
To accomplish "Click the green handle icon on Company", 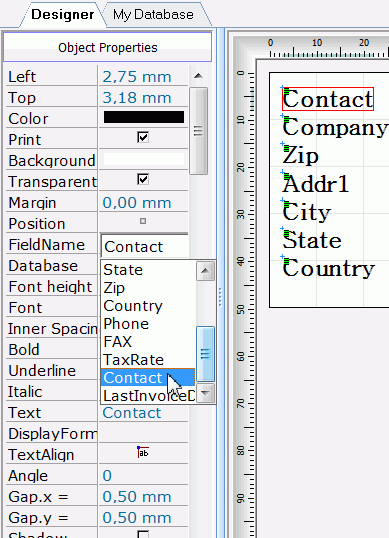I will [x=287, y=120].
